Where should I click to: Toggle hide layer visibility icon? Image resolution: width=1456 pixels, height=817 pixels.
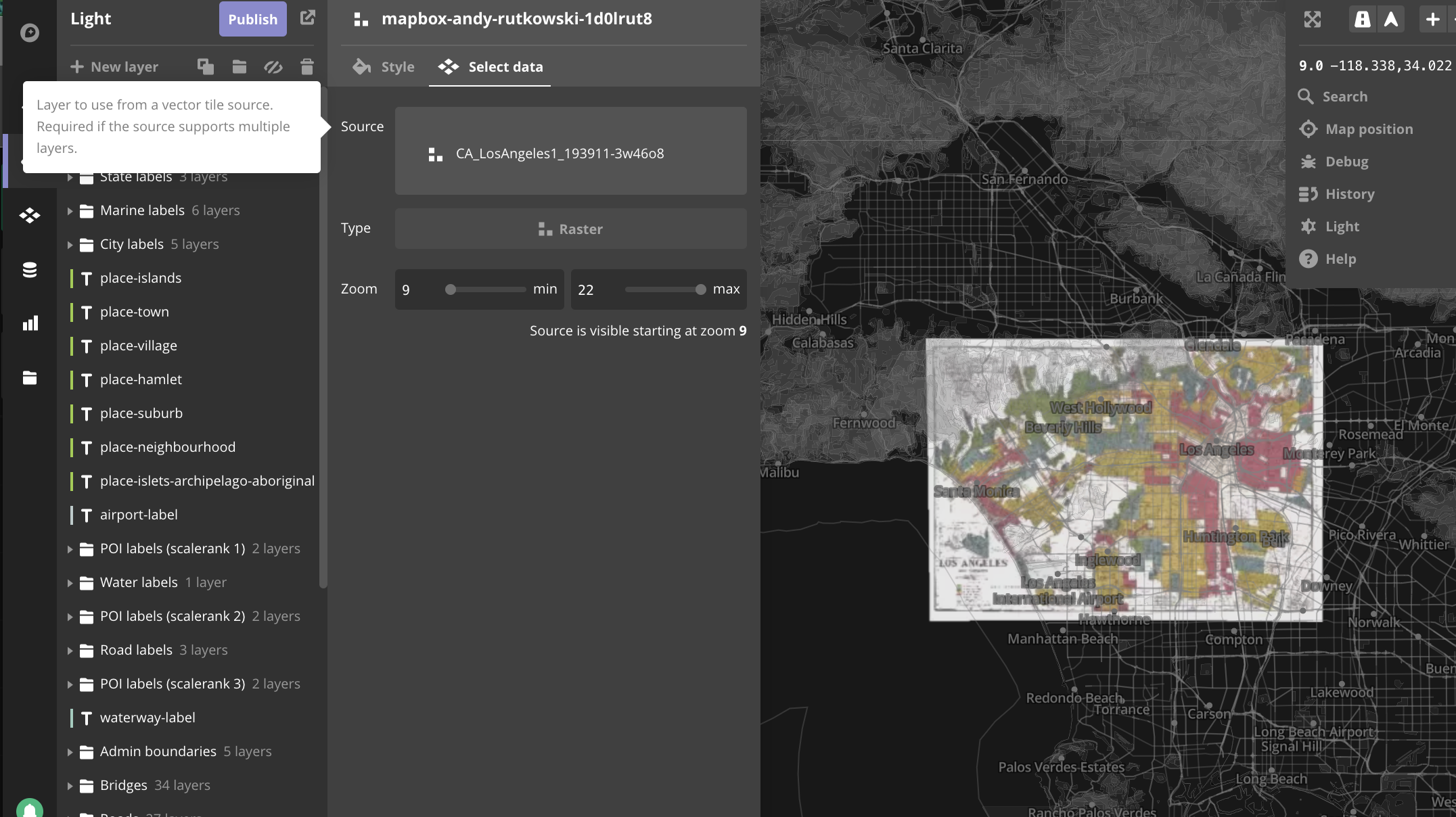coord(273,66)
